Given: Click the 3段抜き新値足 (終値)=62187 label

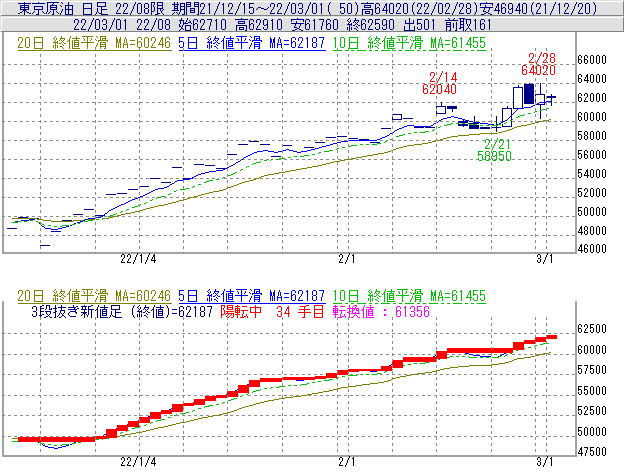Looking at the screenshot, I should click(x=122, y=311).
